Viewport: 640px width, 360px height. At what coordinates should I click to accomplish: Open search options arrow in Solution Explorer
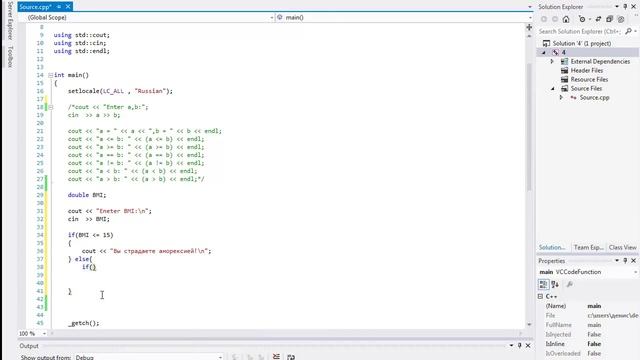(x=635, y=31)
